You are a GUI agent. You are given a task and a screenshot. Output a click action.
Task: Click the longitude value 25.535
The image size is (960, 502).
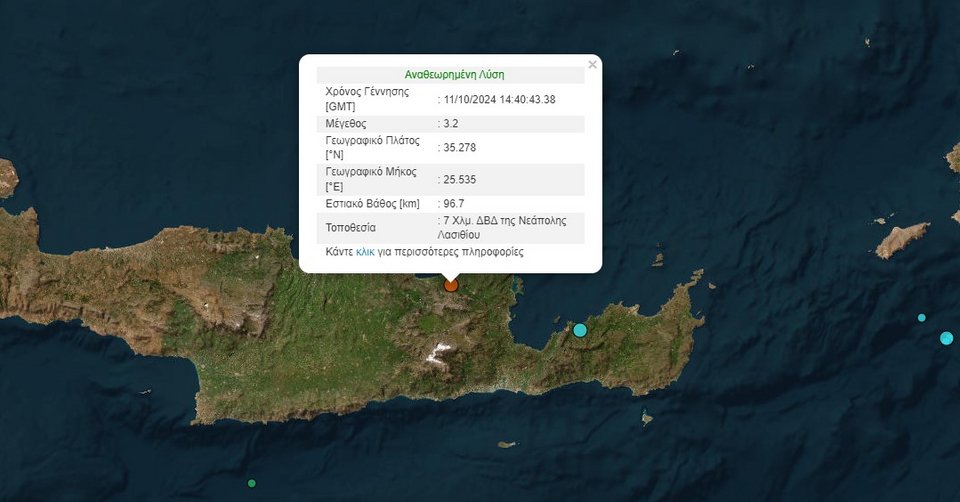click(460, 179)
